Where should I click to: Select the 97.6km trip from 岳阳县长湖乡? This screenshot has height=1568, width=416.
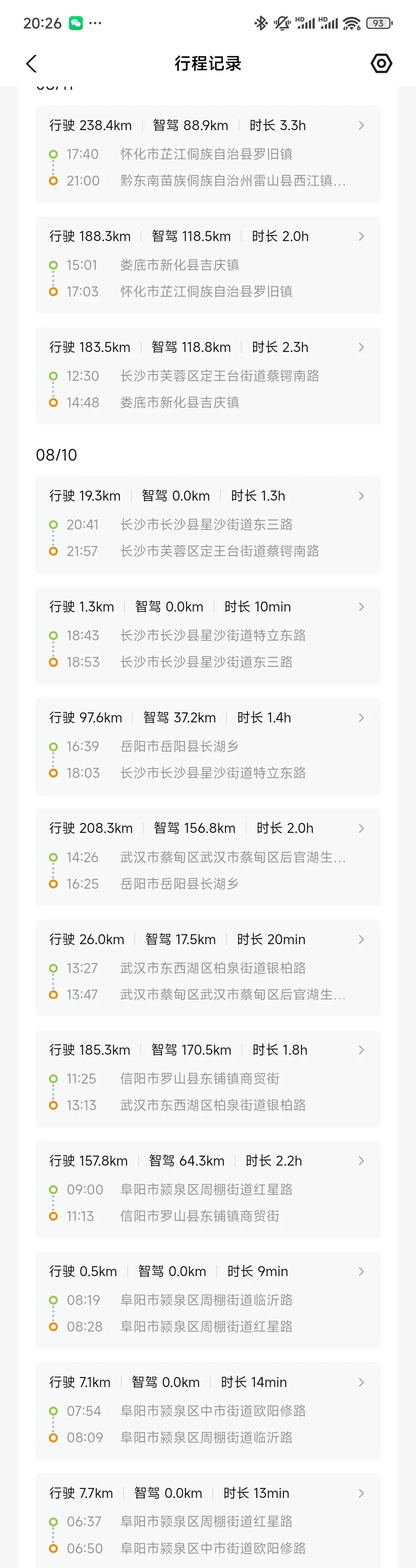point(208,746)
